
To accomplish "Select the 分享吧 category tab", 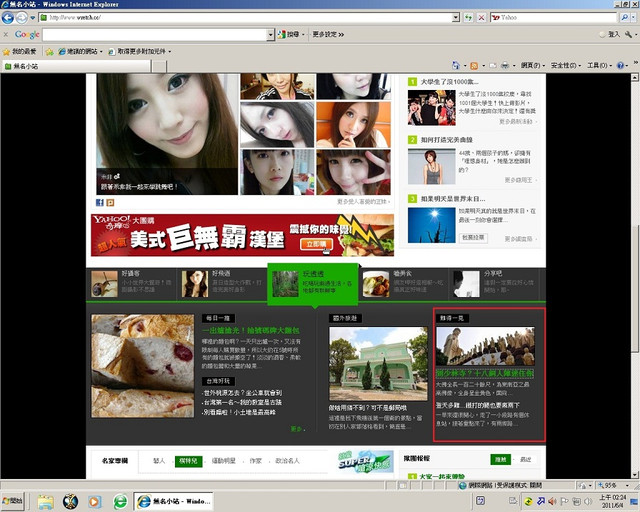I will pos(495,284).
